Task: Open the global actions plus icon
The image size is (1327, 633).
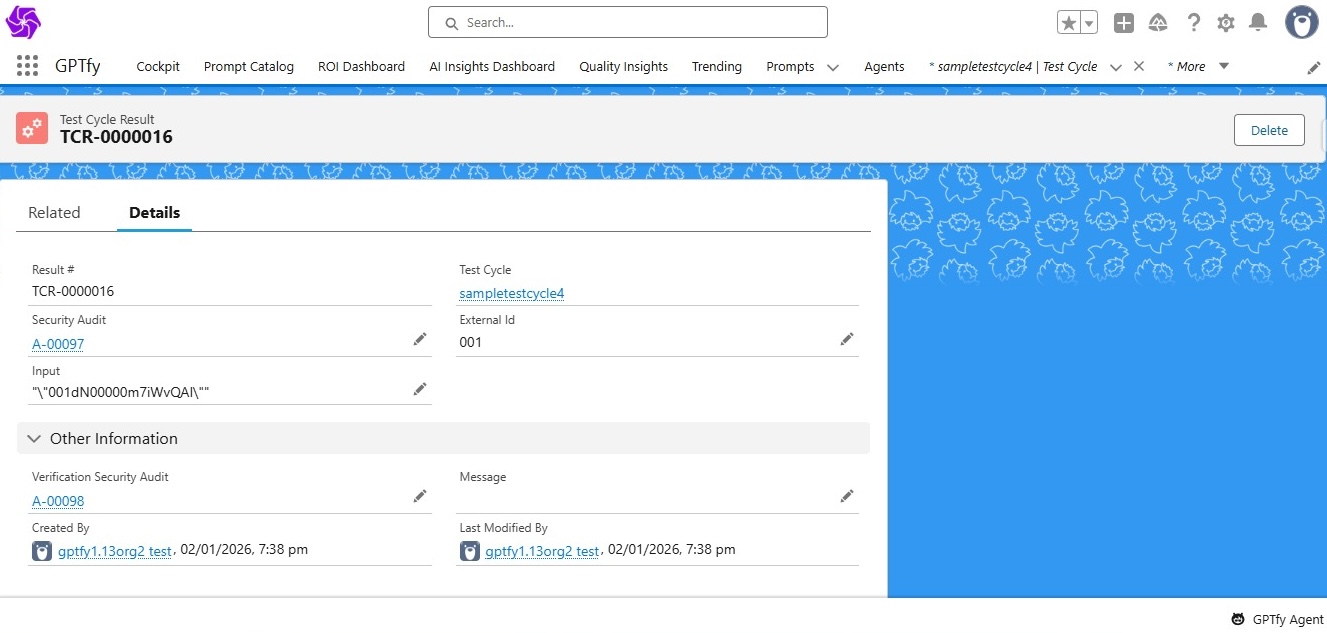Action: click(x=1123, y=23)
